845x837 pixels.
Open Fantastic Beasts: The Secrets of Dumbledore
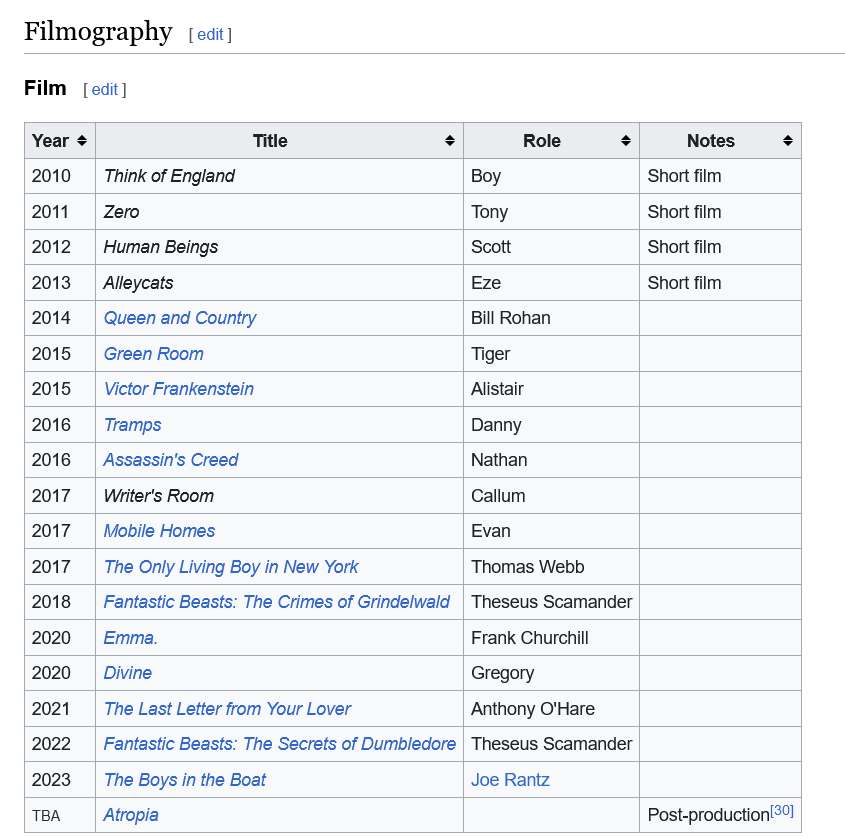click(280, 744)
